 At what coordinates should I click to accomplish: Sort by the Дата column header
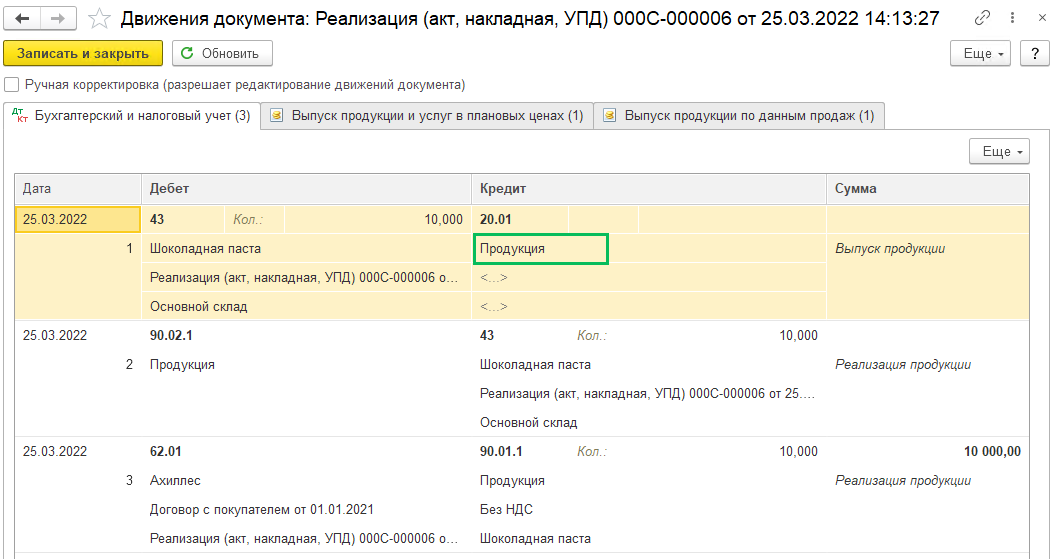point(78,189)
